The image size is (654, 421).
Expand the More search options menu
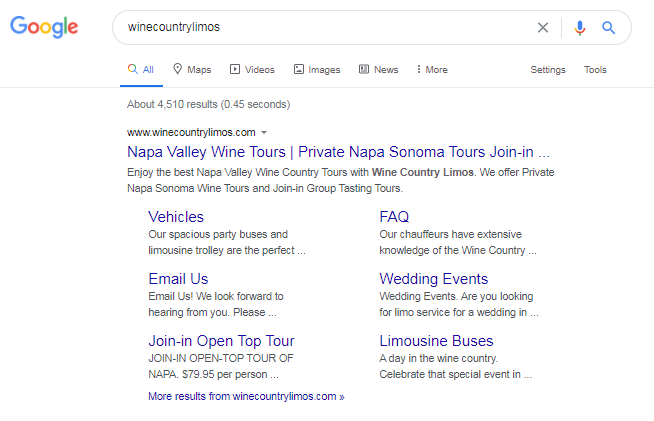click(x=431, y=70)
